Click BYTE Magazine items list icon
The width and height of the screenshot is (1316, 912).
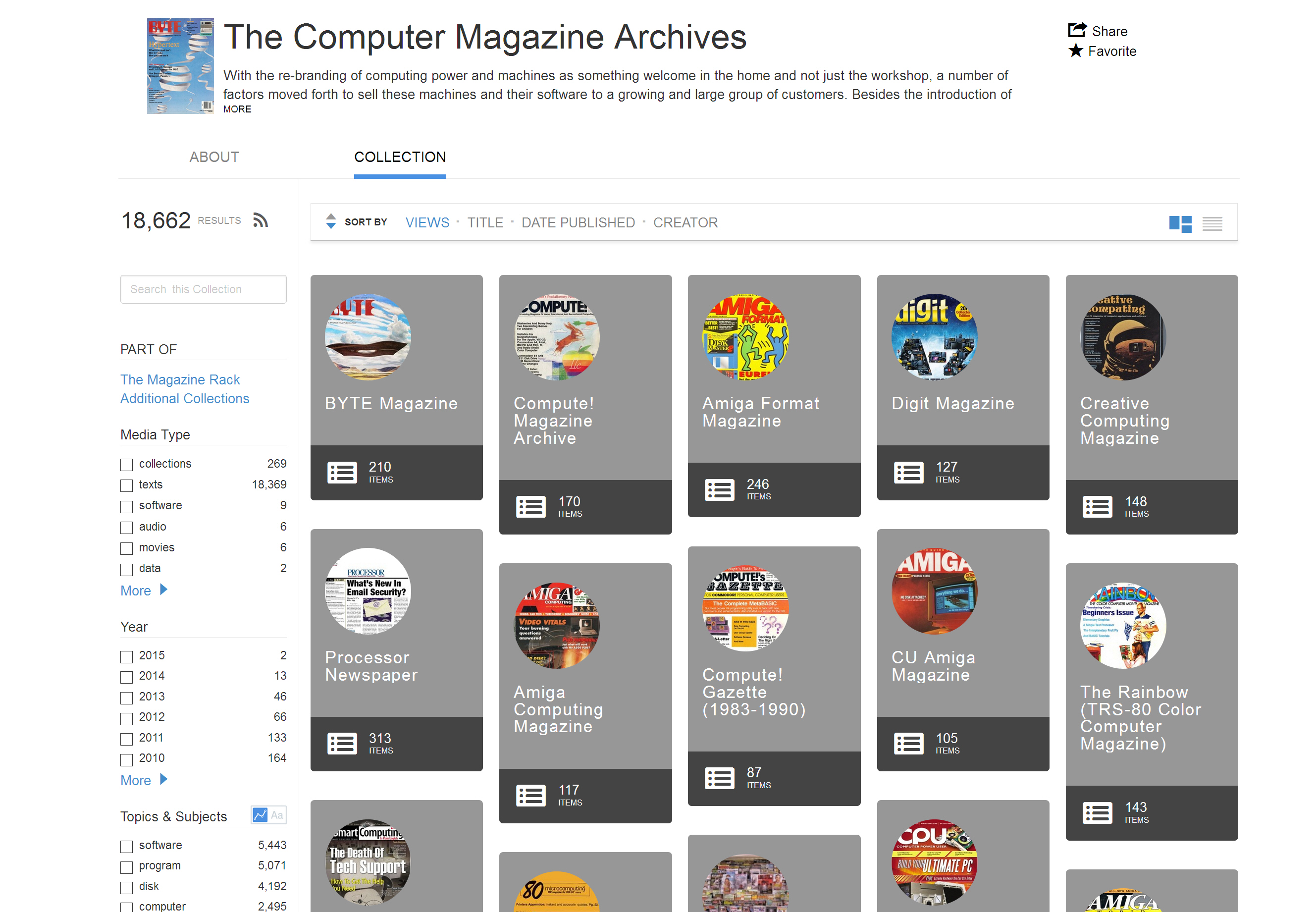point(342,473)
